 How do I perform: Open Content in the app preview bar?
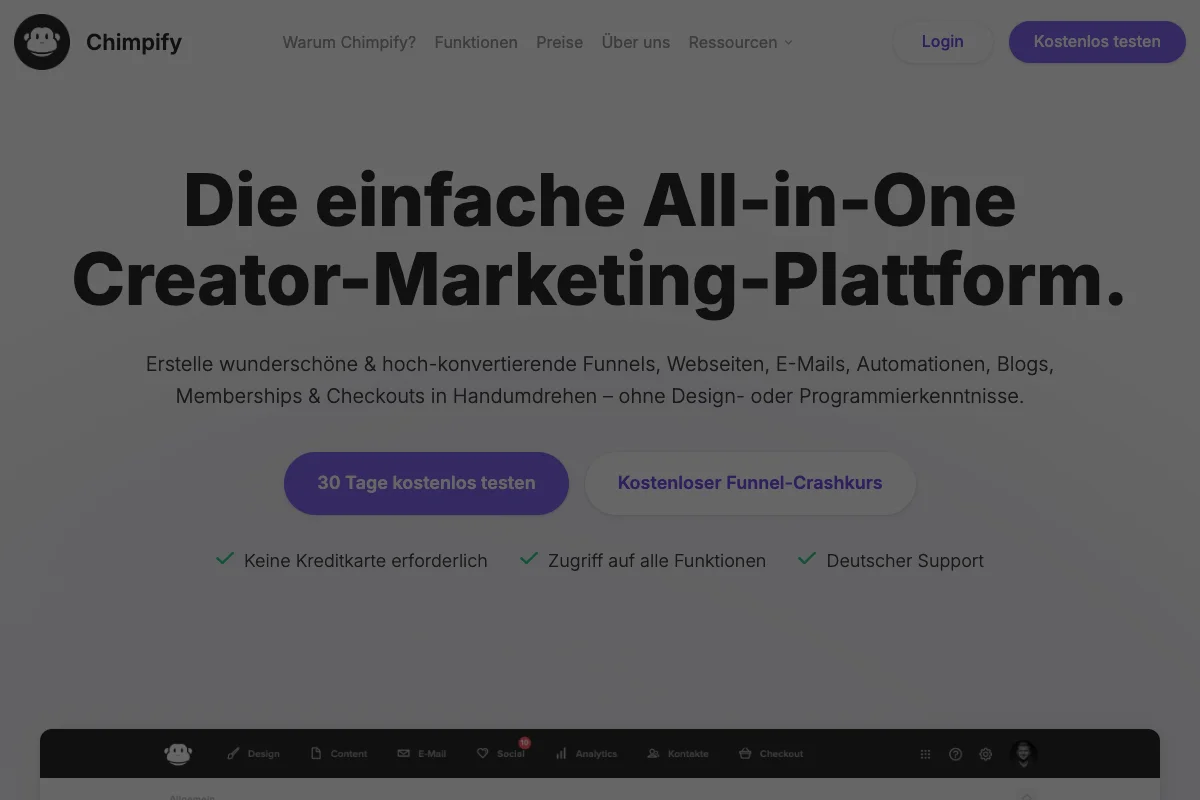click(x=339, y=754)
